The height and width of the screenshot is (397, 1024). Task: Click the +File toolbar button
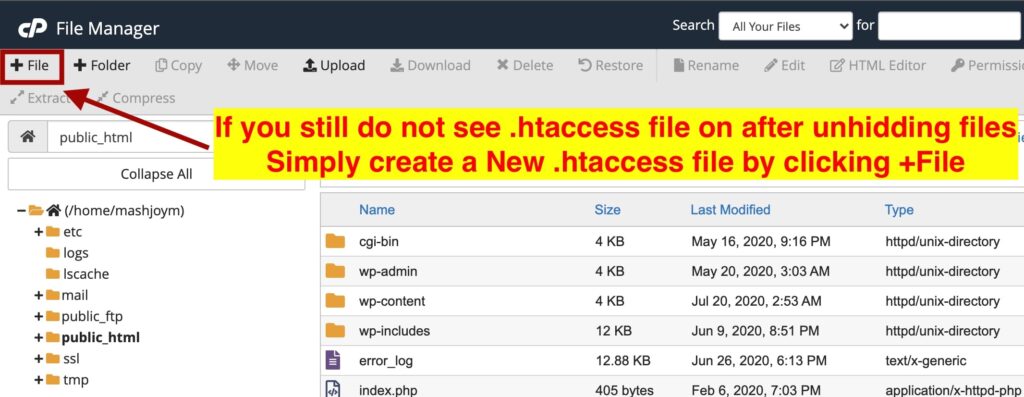[x=31, y=65]
